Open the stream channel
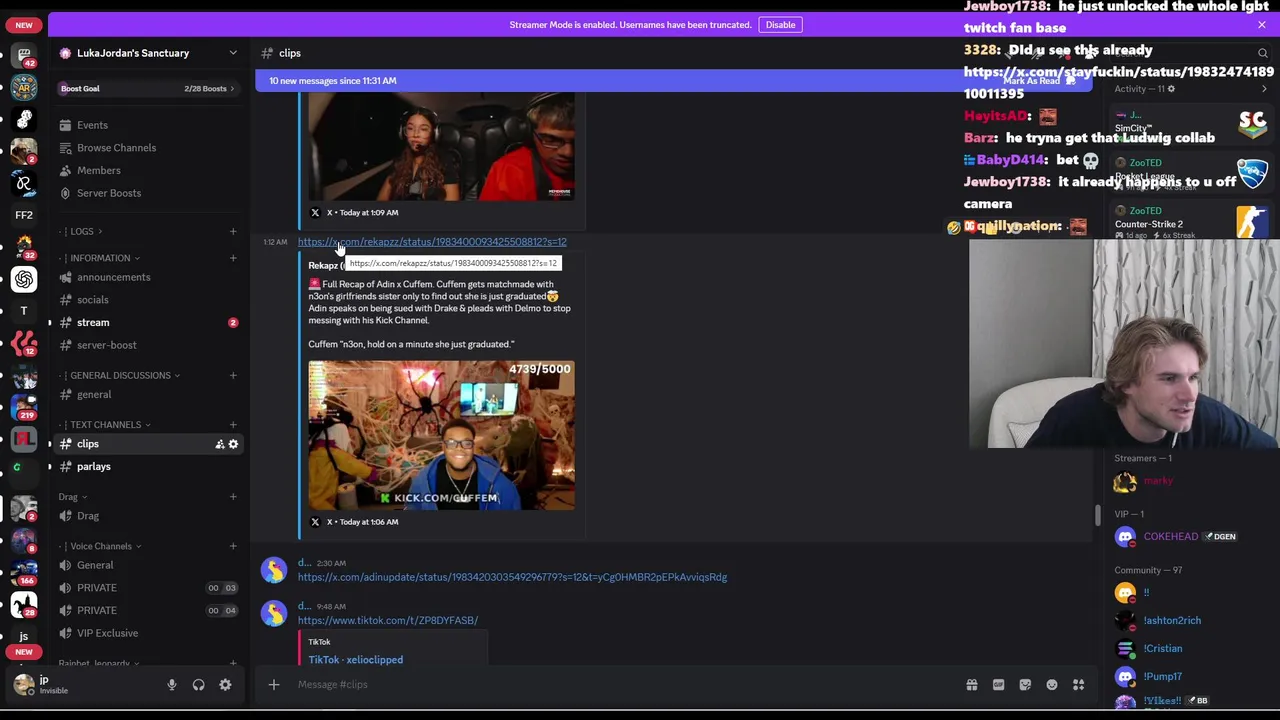This screenshot has width=1280, height=720. (x=148, y=323)
